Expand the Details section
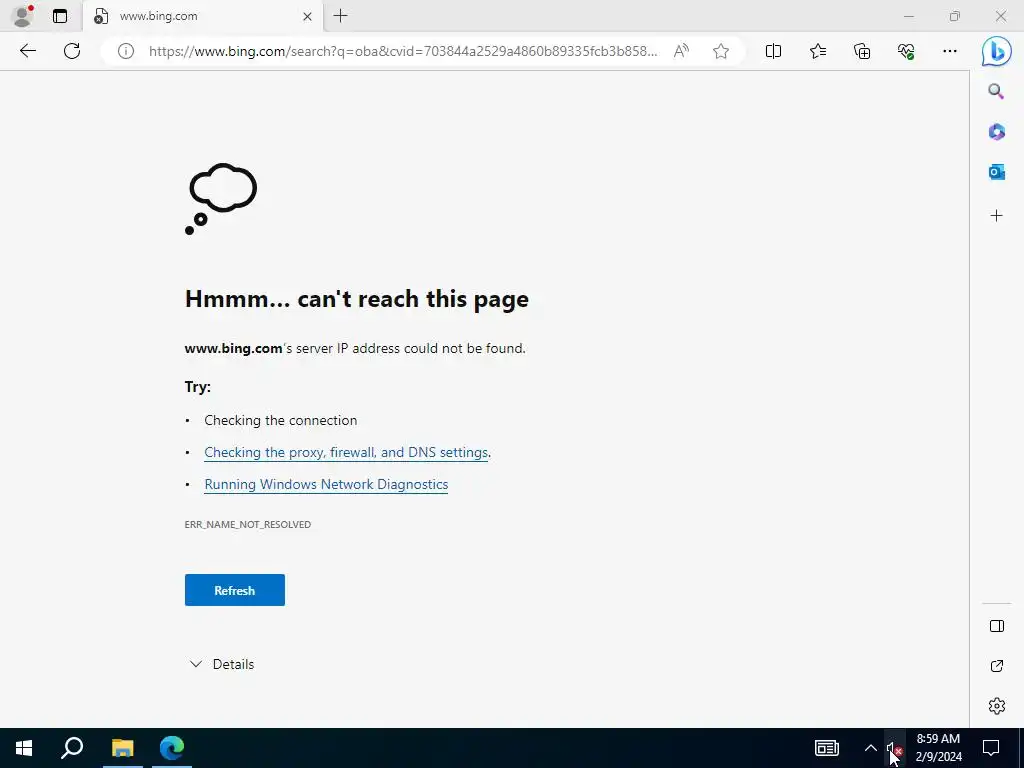Viewport: 1024px width, 768px height. point(221,664)
